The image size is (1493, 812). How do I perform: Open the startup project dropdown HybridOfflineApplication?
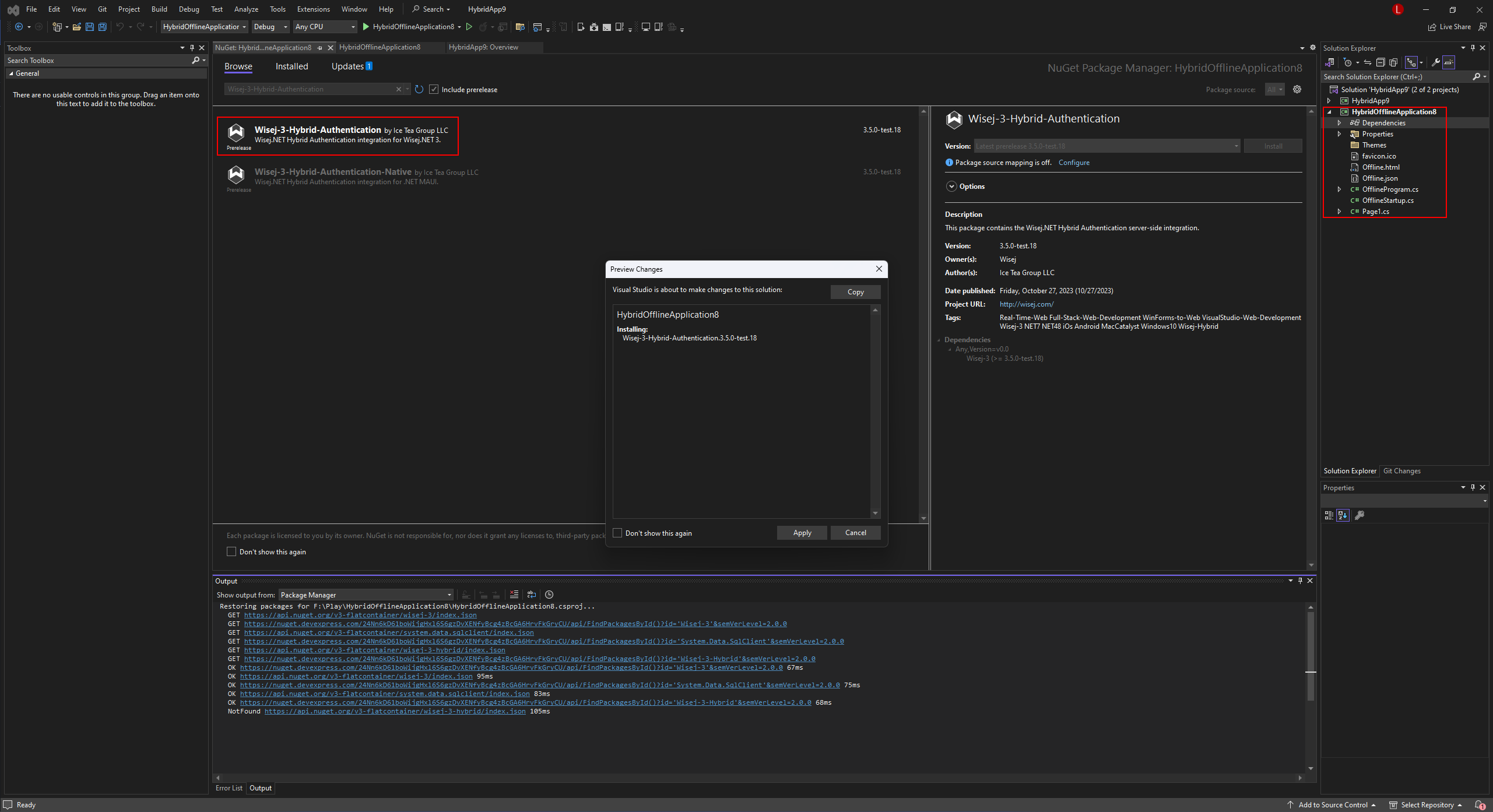205,27
